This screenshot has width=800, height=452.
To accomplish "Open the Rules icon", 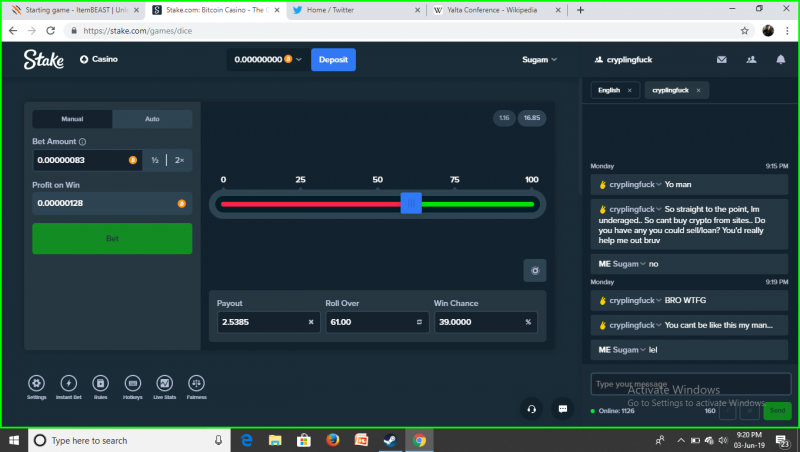I will click(101, 383).
